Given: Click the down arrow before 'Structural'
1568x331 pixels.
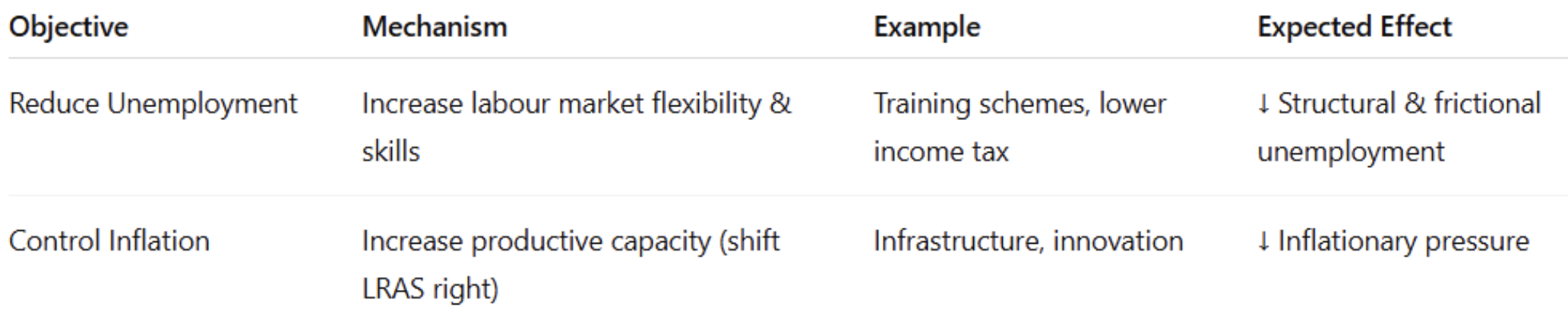Looking at the screenshot, I should click(1263, 104).
